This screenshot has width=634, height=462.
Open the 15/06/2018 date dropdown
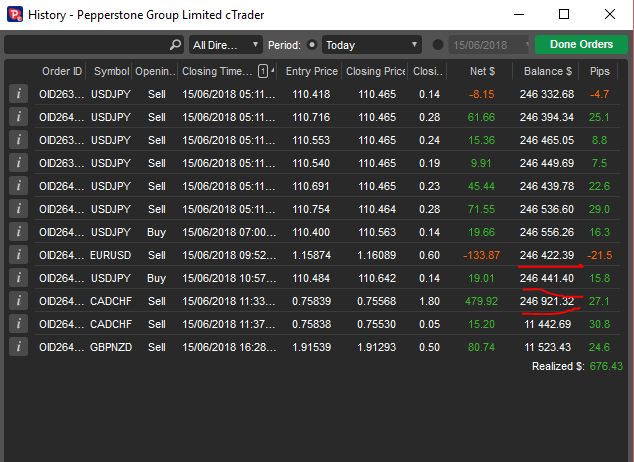[489, 45]
